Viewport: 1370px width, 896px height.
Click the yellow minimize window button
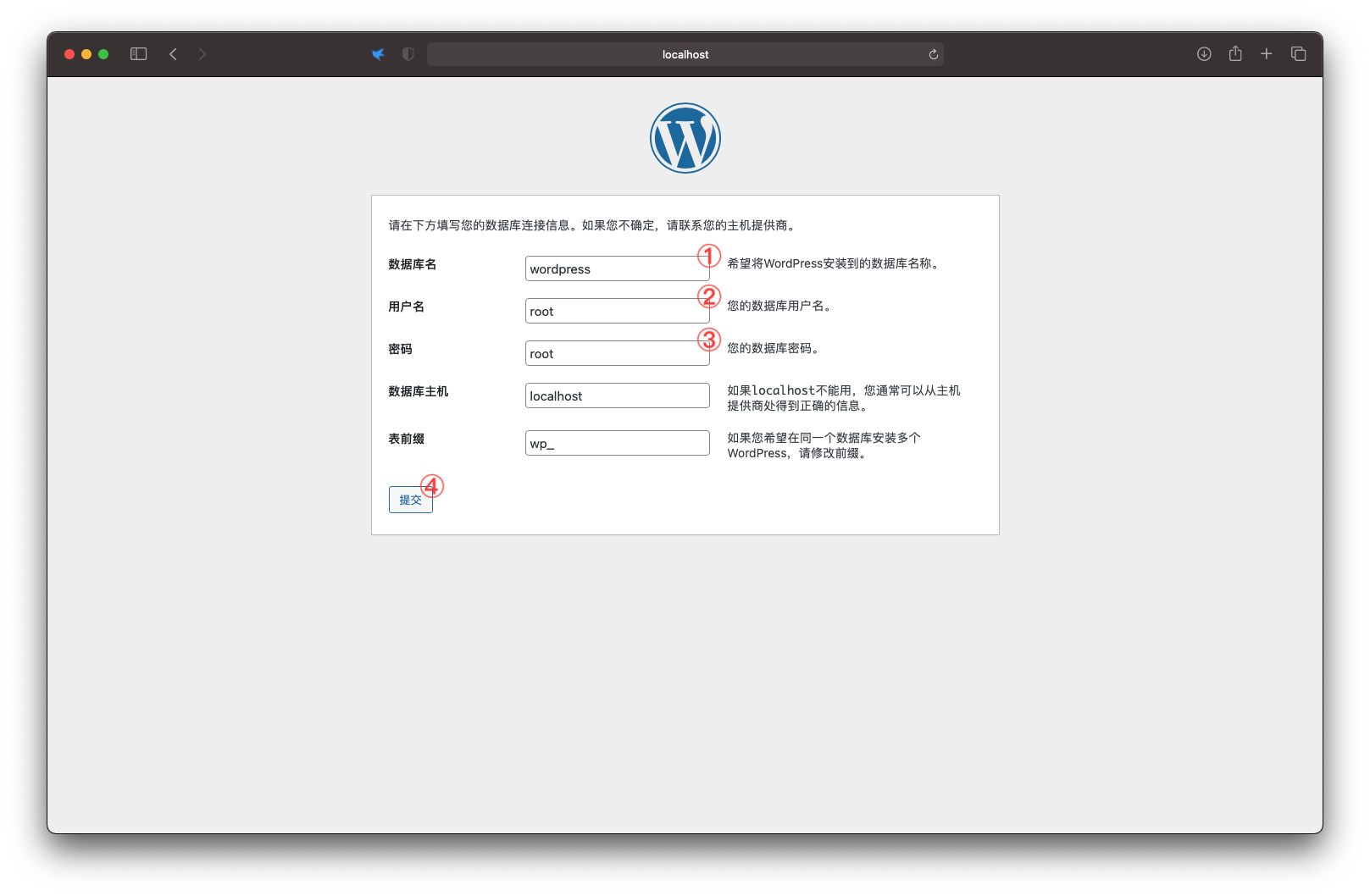click(86, 54)
